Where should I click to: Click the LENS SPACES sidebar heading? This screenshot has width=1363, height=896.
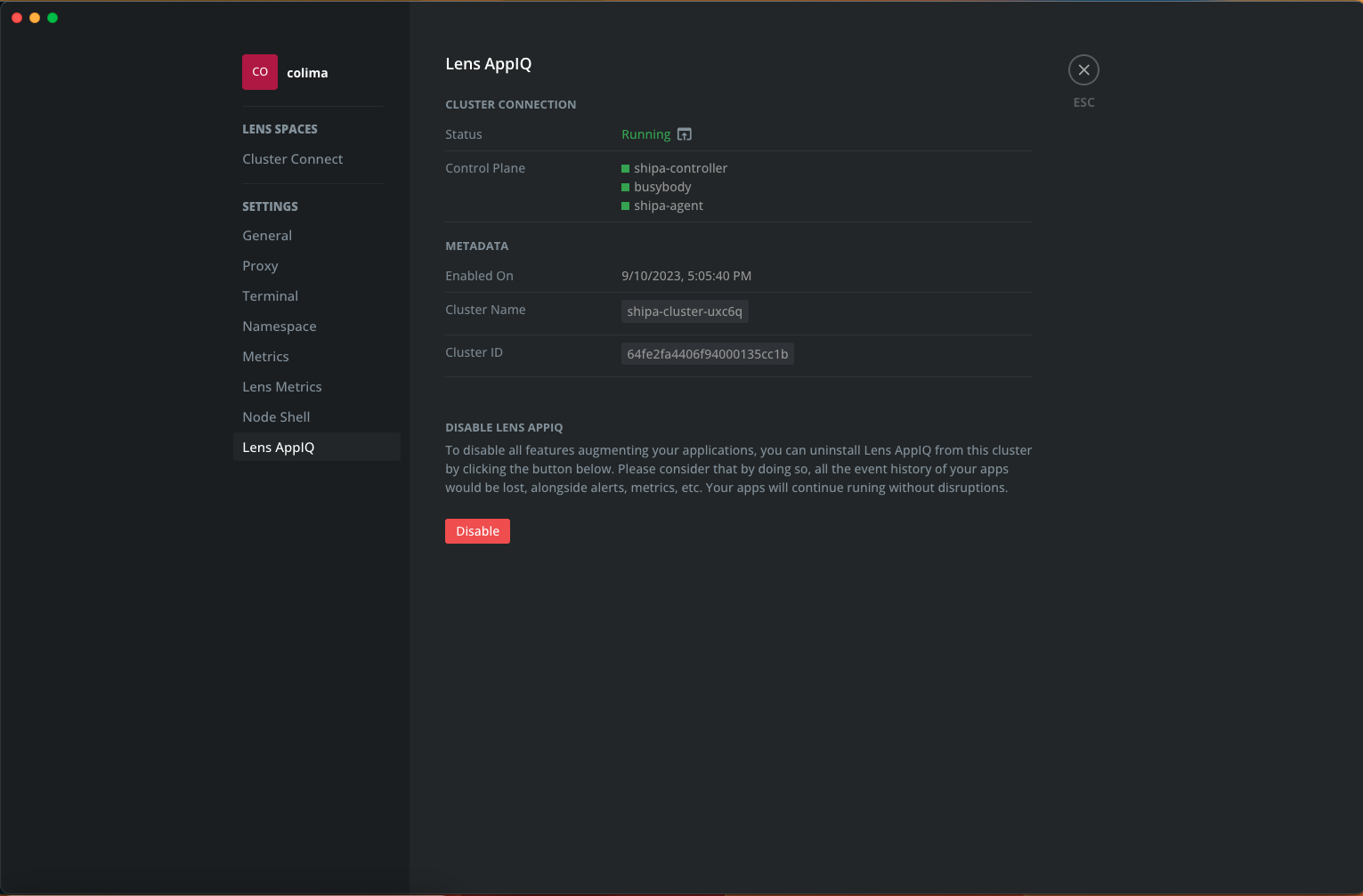tap(280, 129)
